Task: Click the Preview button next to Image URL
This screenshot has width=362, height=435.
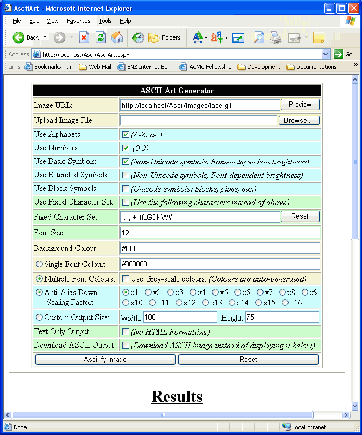Action: point(300,105)
